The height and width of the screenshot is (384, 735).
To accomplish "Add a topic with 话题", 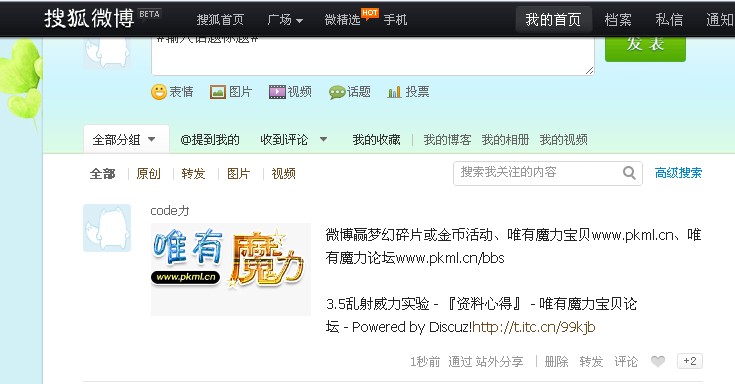I will (x=350, y=92).
